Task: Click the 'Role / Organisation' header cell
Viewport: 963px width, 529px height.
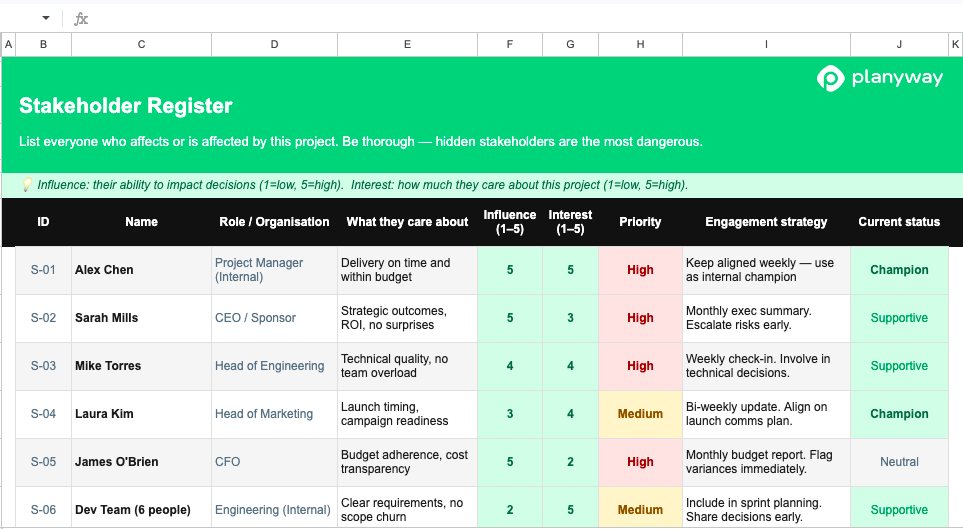Action: (x=275, y=222)
